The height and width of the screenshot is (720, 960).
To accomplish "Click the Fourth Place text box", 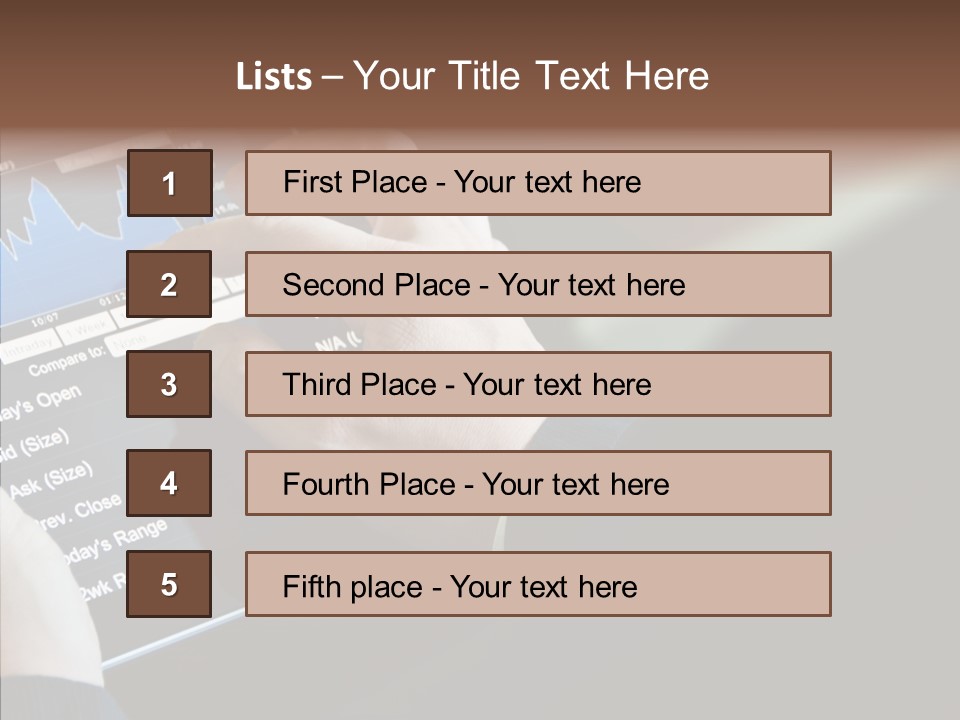I will [x=538, y=483].
